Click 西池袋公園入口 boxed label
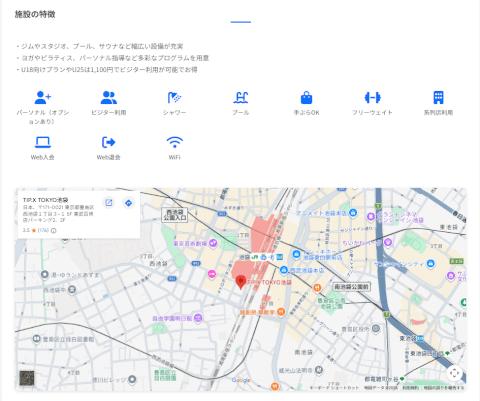This screenshot has height=401, width=480. 175,215
